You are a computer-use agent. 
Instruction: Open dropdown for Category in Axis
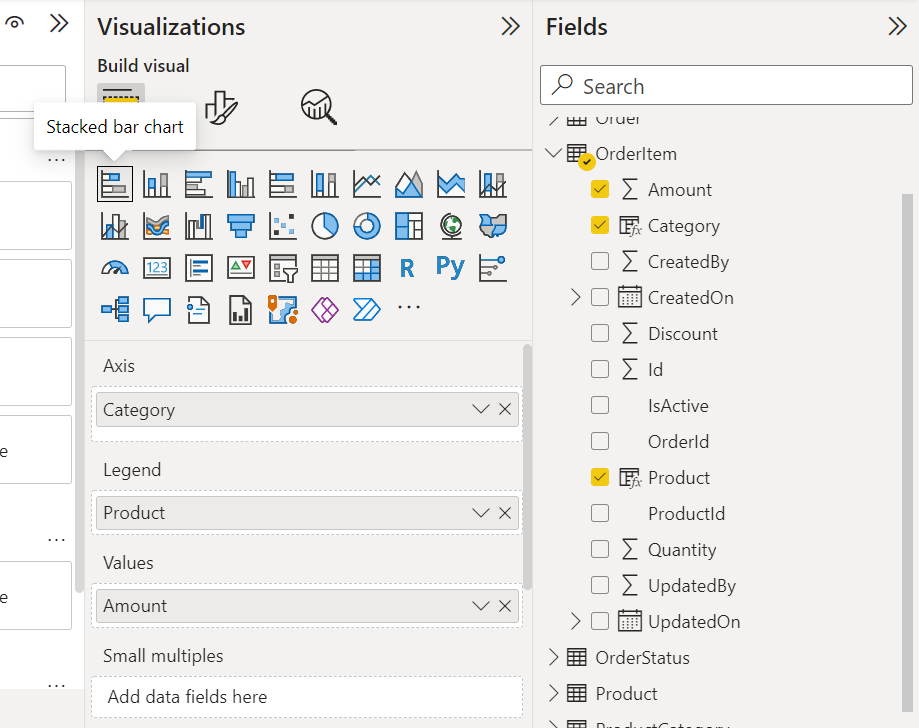point(480,410)
